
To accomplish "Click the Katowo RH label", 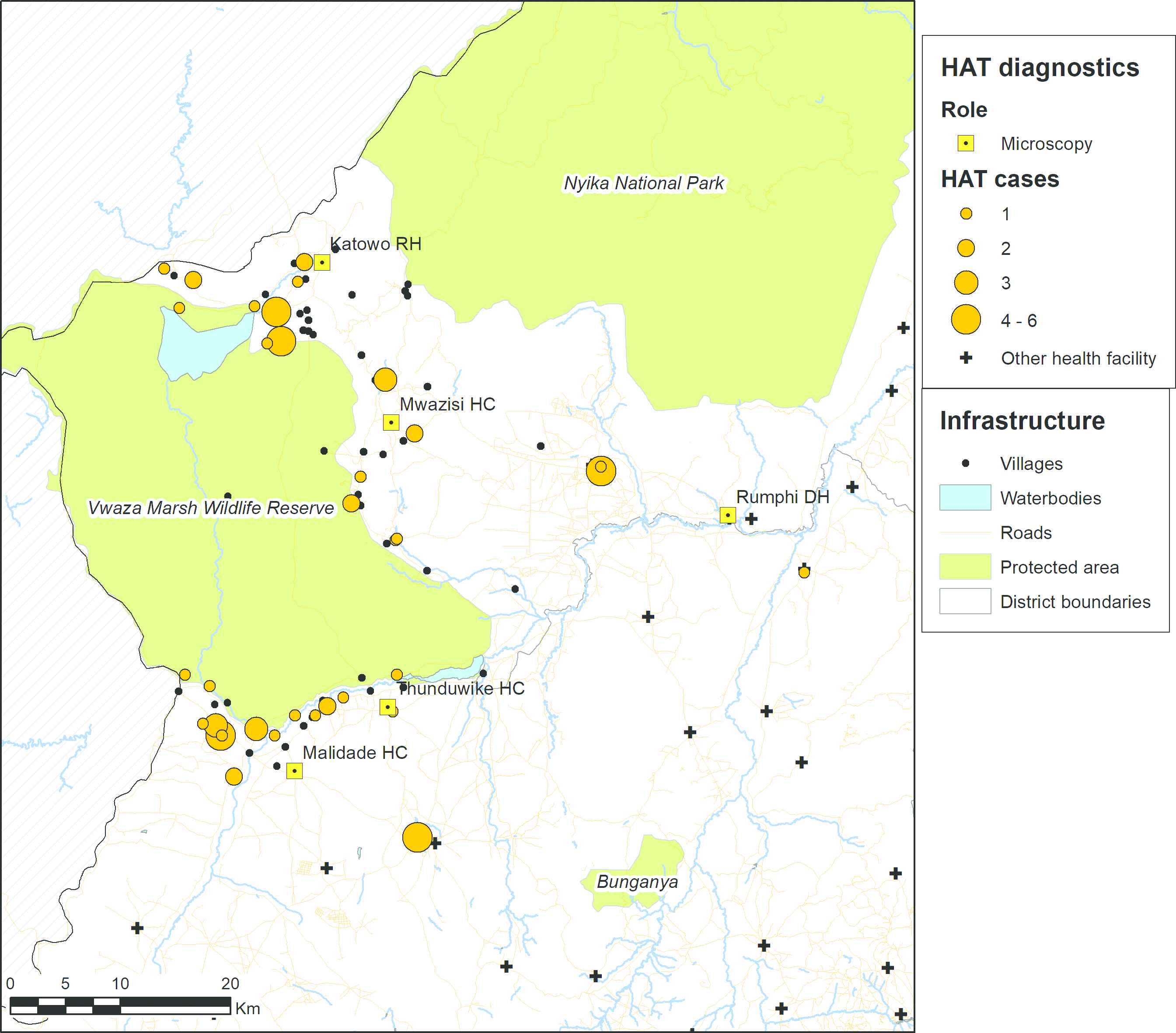I will 376,244.
